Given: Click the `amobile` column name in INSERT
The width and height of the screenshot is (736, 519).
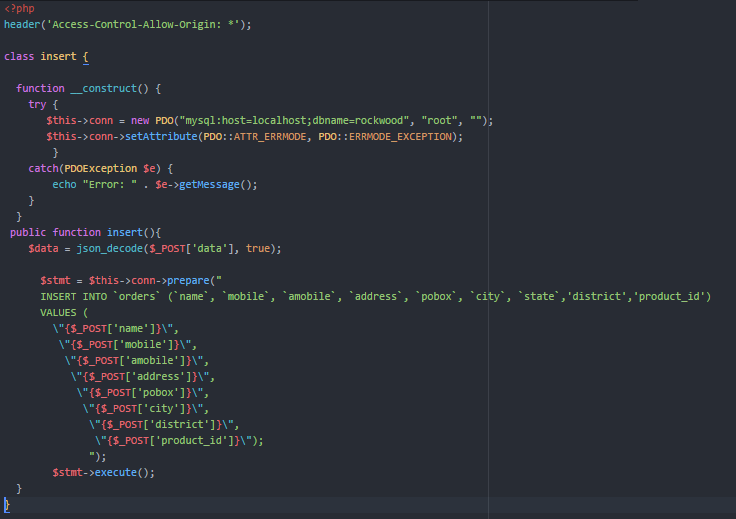Looking at the screenshot, I should pyautogui.click(x=309, y=297).
